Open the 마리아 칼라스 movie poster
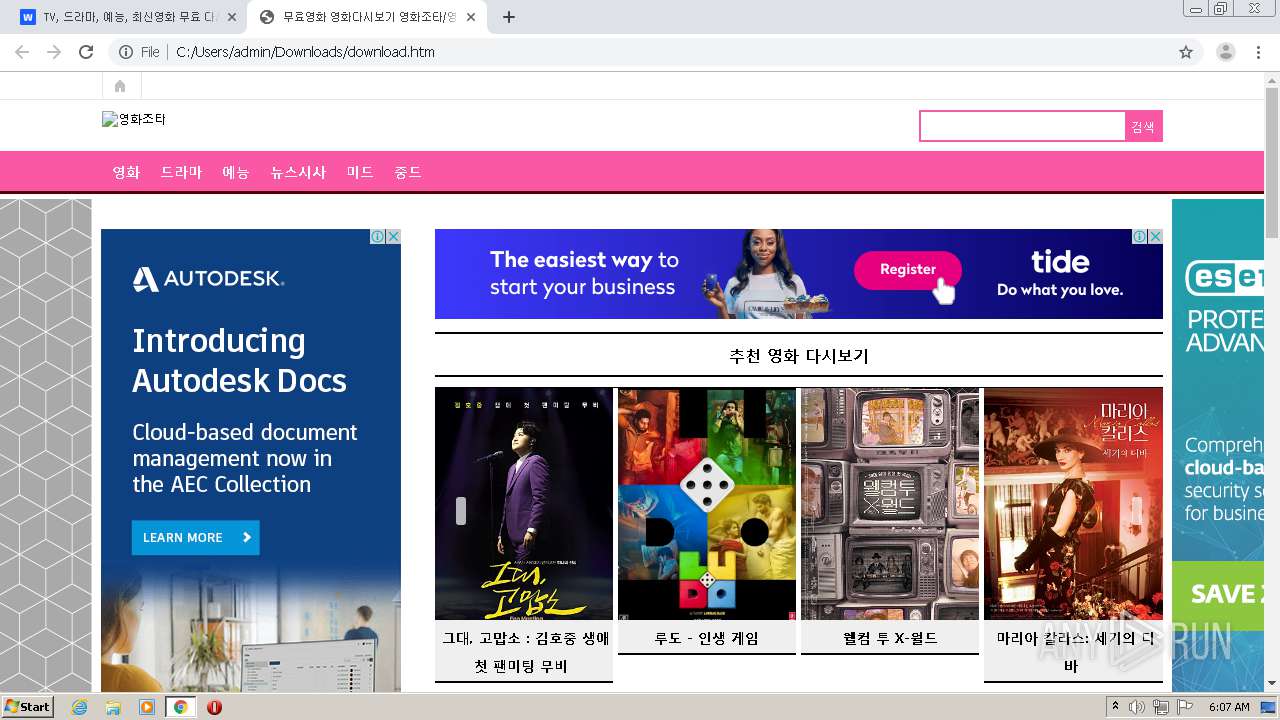 (x=1073, y=504)
